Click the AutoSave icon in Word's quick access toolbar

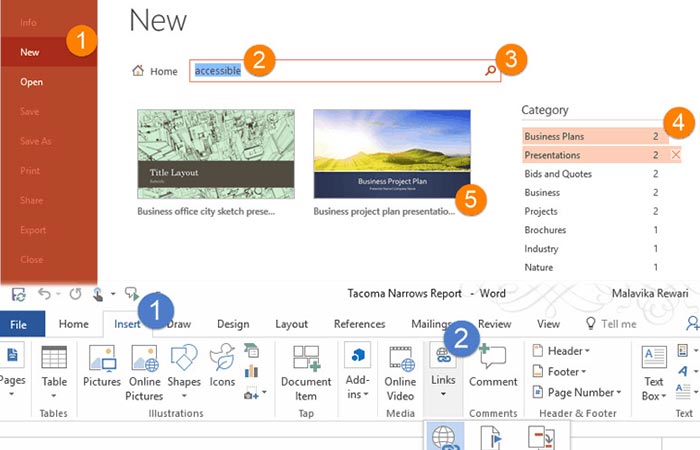(x=19, y=295)
